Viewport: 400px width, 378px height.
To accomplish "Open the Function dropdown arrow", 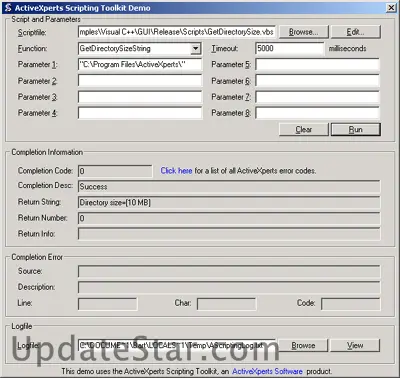I will click(x=196, y=49).
